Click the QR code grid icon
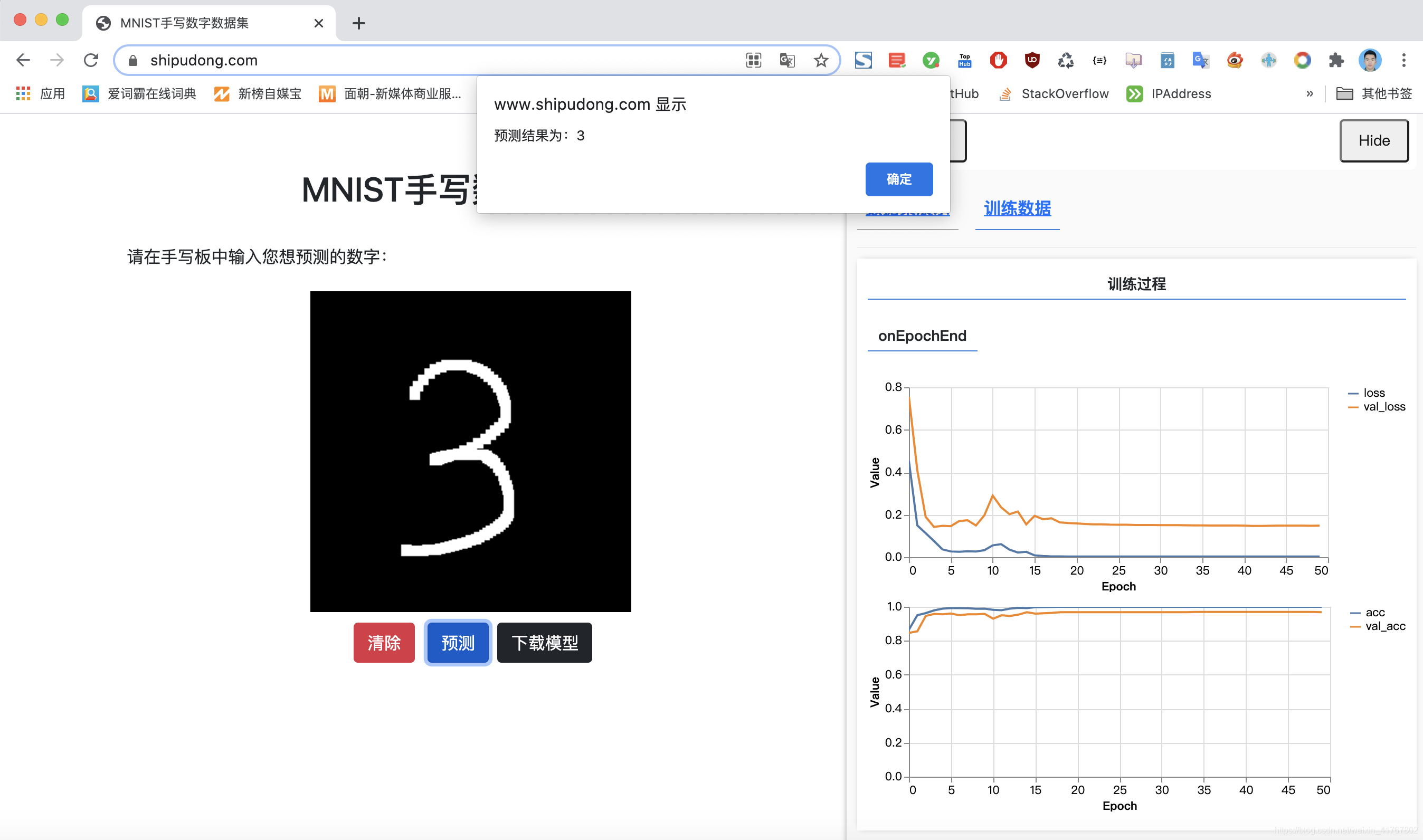Screen dimensions: 1423x840 pyautogui.click(x=753, y=60)
